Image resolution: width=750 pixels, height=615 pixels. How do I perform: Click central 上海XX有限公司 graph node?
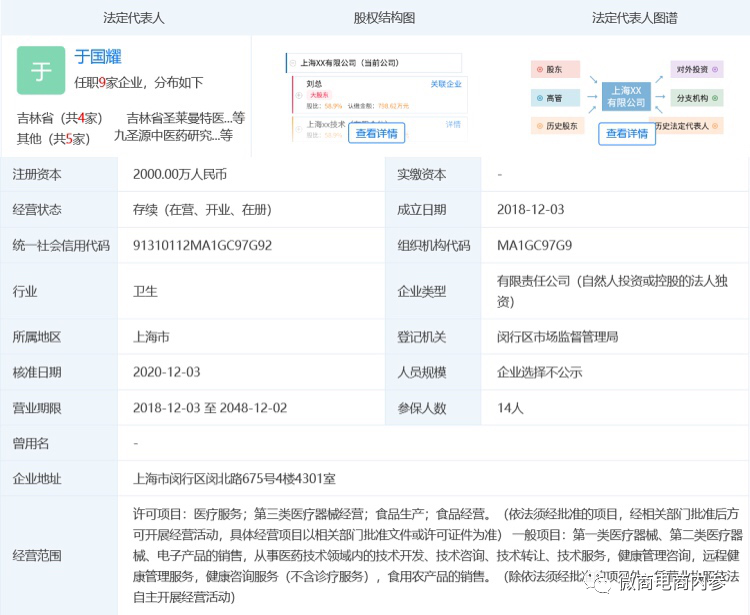626,97
